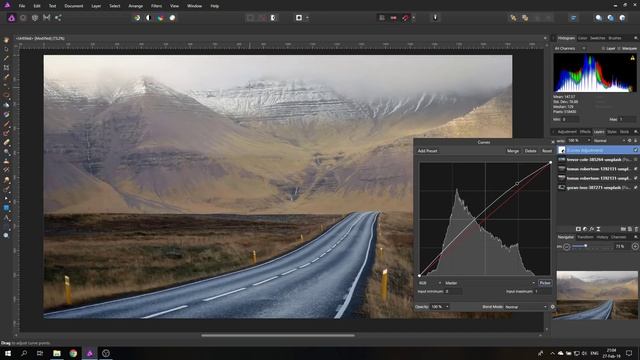640x360 pixels.
Task: Select the Flood Fill tool
Action: (6, 105)
